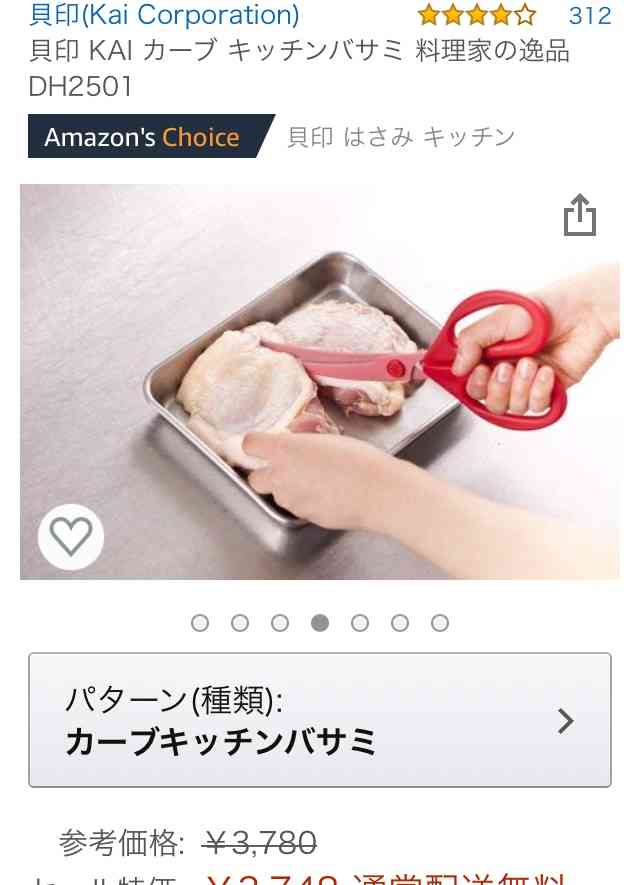Image resolution: width=628 pixels, height=885 pixels.
Task: Open 貝印(Kai Corporation) brand page
Action: (164, 15)
